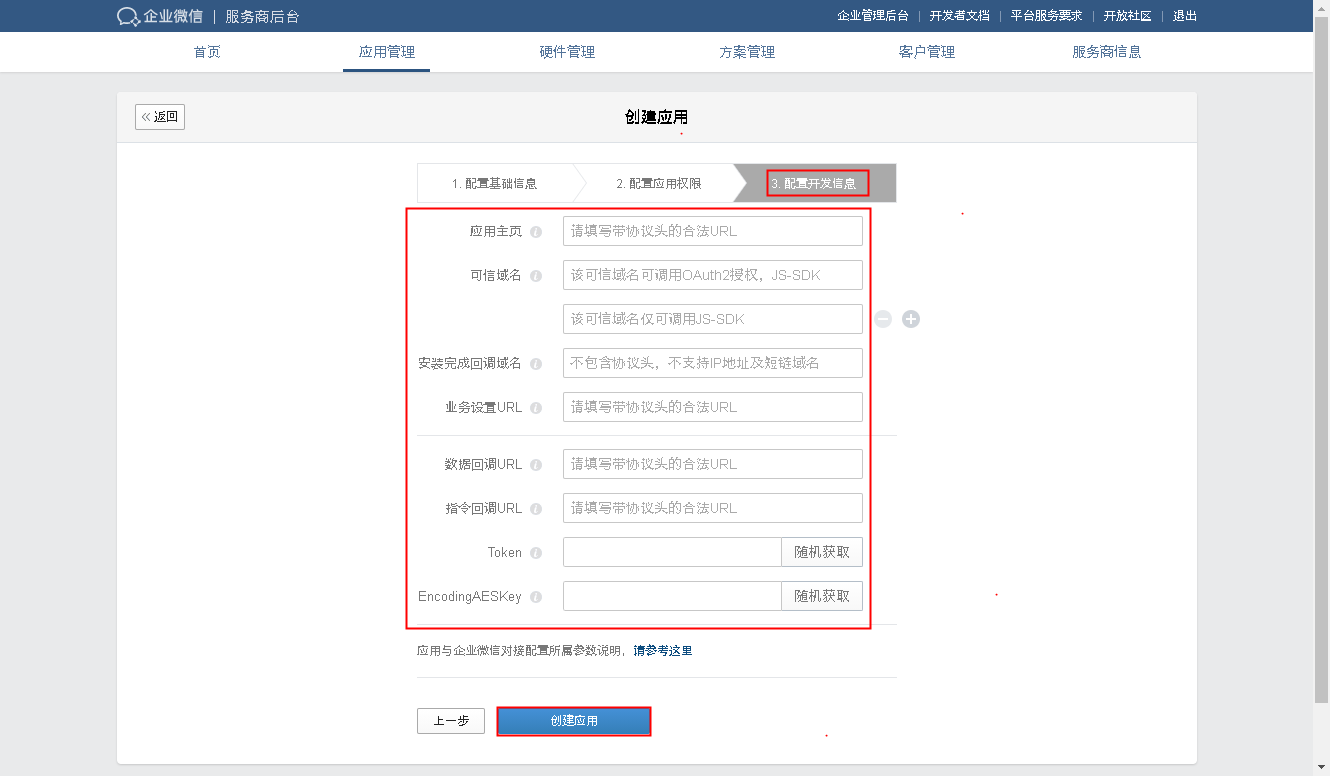The image size is (1330, 776).
Task: Open 开发者文档 link in header
Action: tap(959, 16)
